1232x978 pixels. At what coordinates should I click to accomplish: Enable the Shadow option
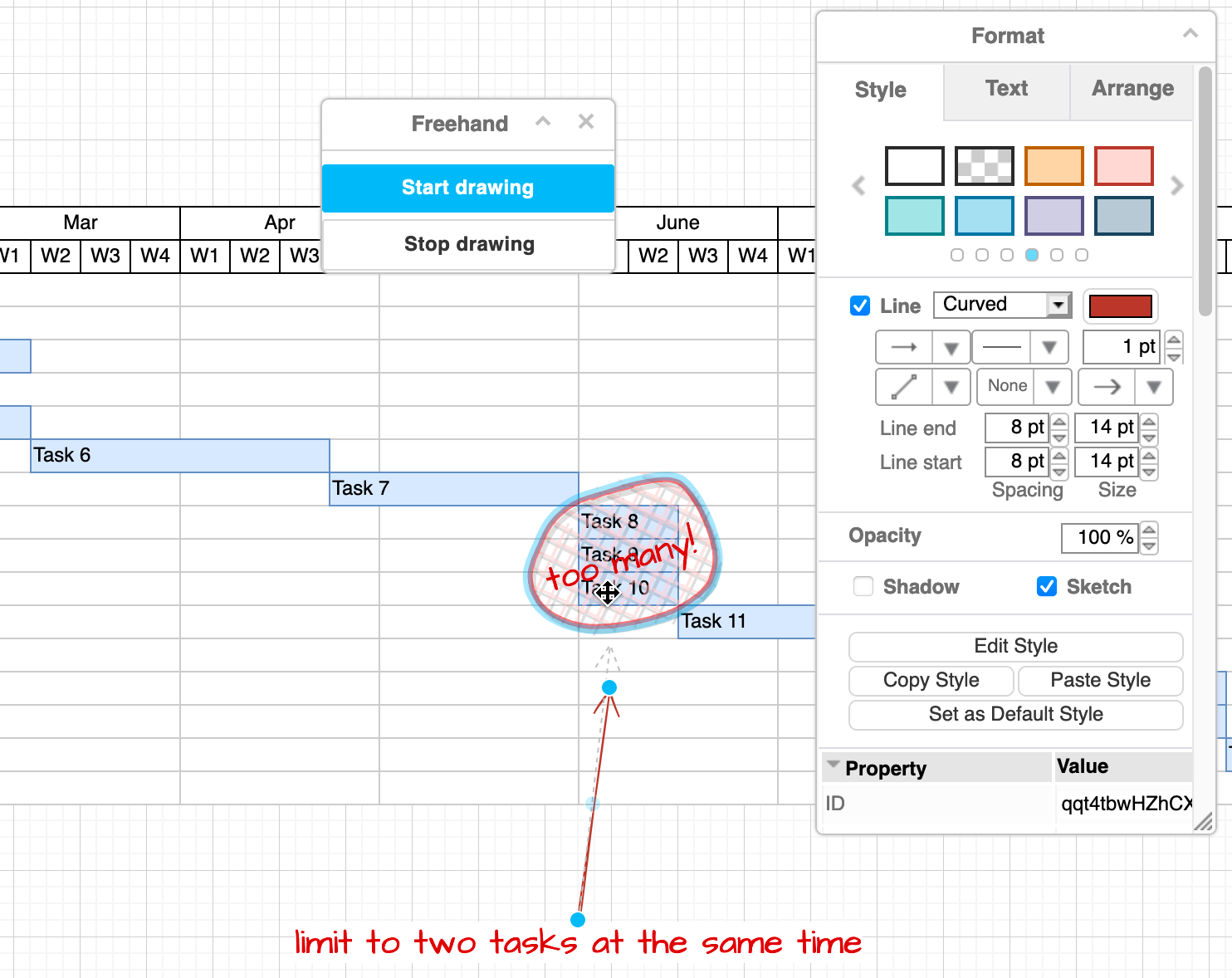point(863,586)
